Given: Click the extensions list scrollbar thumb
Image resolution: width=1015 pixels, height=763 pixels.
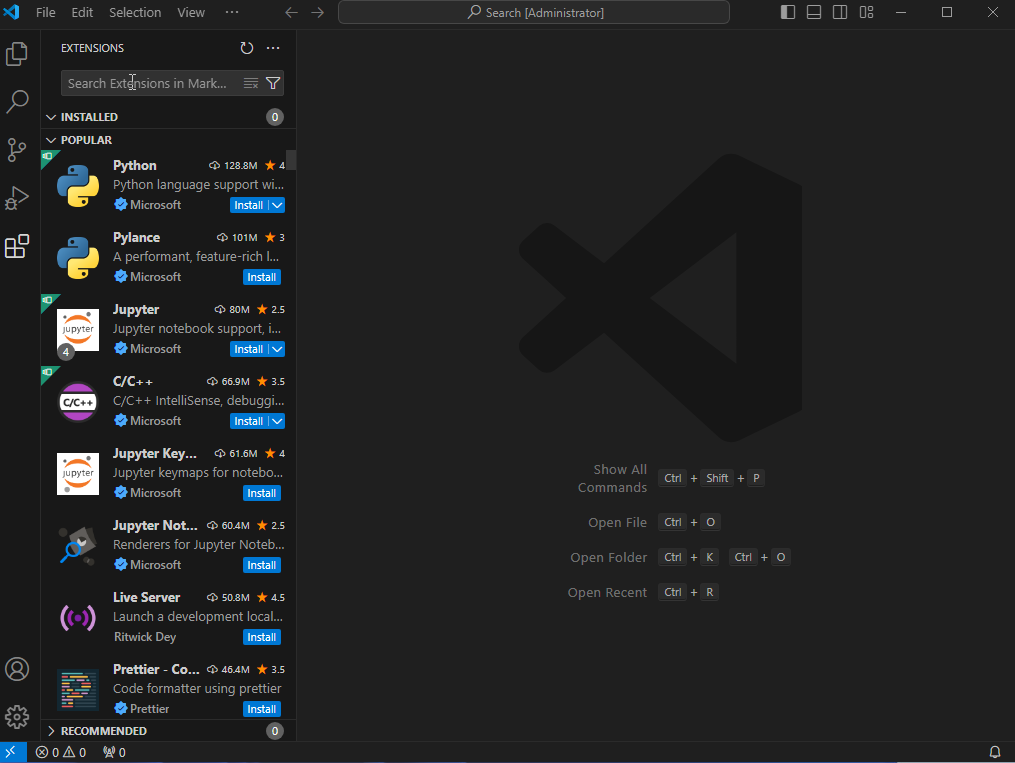Looking at the screenshot, I should point(291,160).
